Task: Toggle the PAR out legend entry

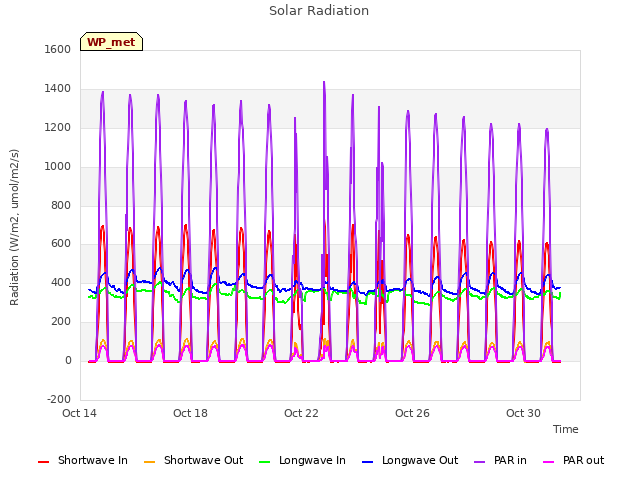Action: click(573, 460)
